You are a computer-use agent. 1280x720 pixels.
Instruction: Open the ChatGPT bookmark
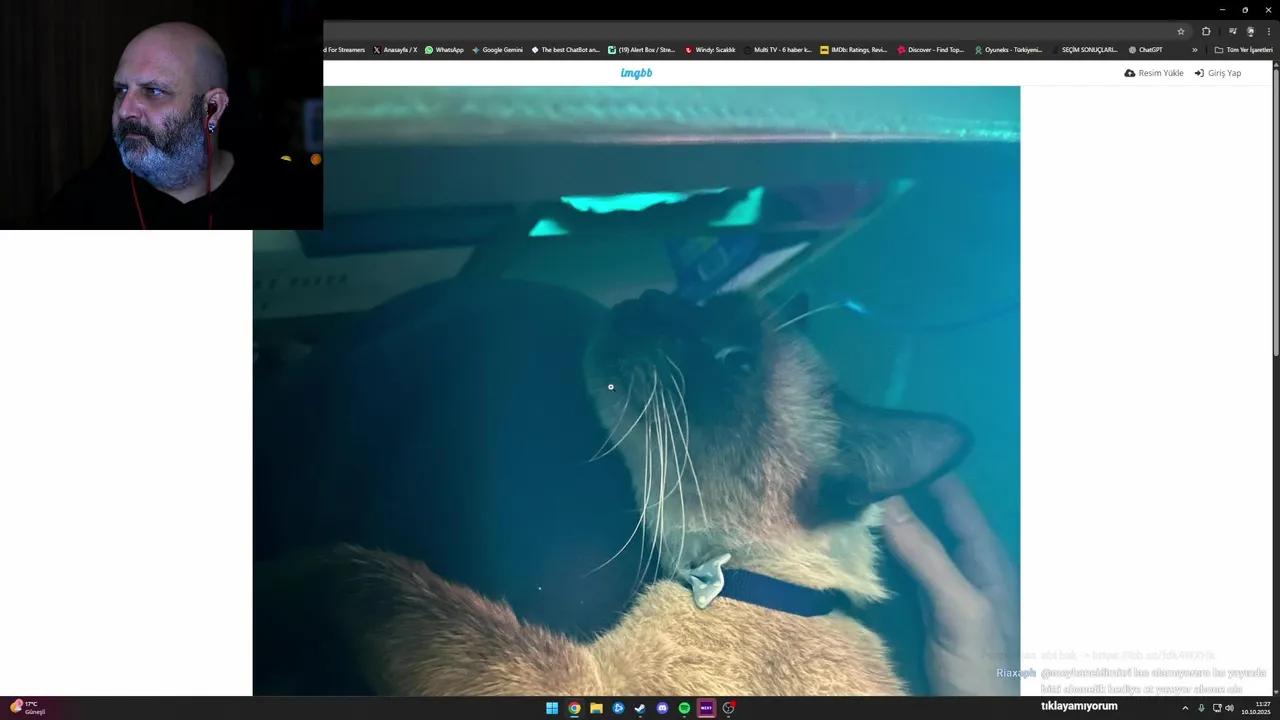click(1145, 50)
